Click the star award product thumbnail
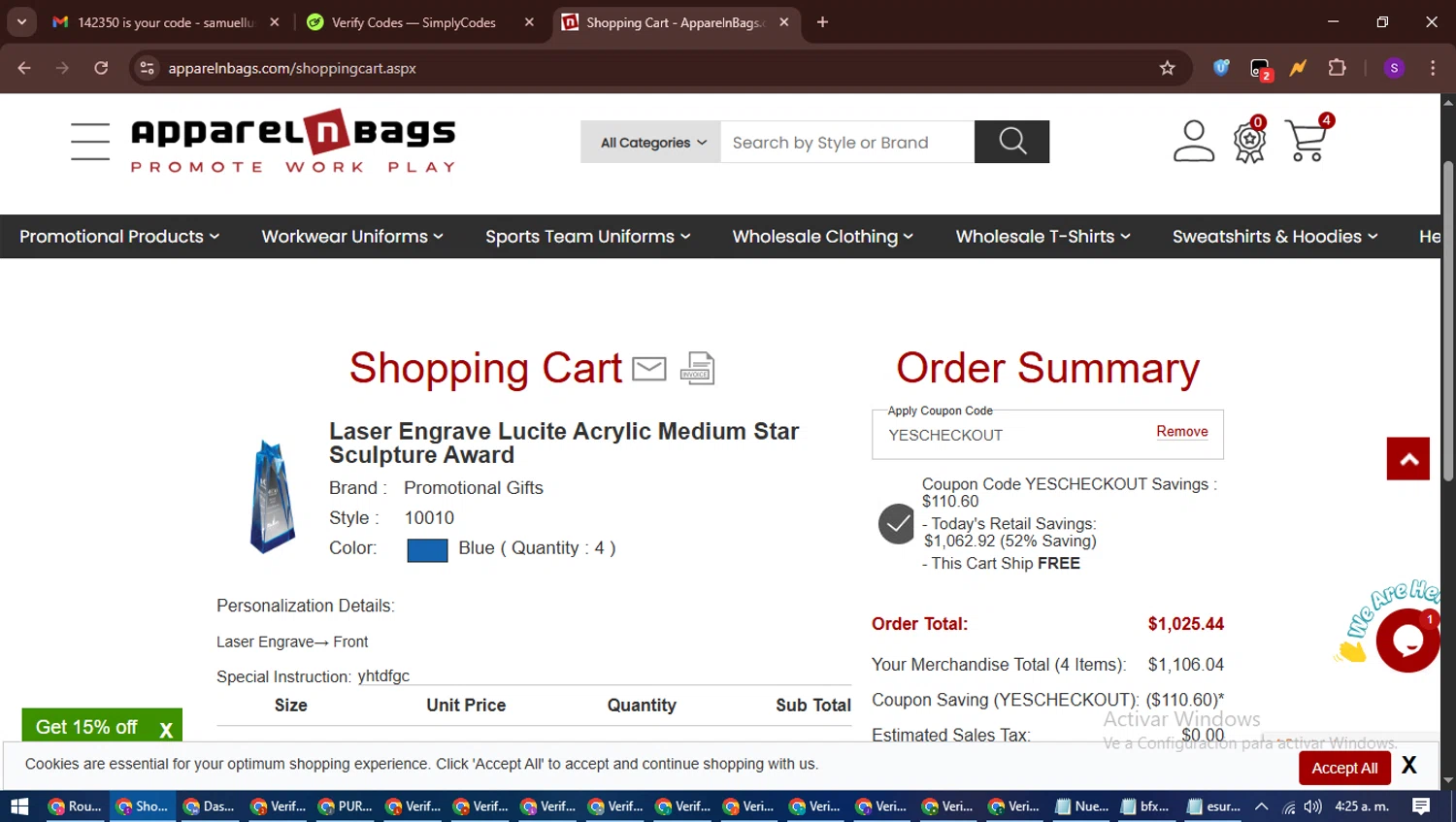Image resolution: width=1456 pixels, height=822 pixels. (273, 496)
